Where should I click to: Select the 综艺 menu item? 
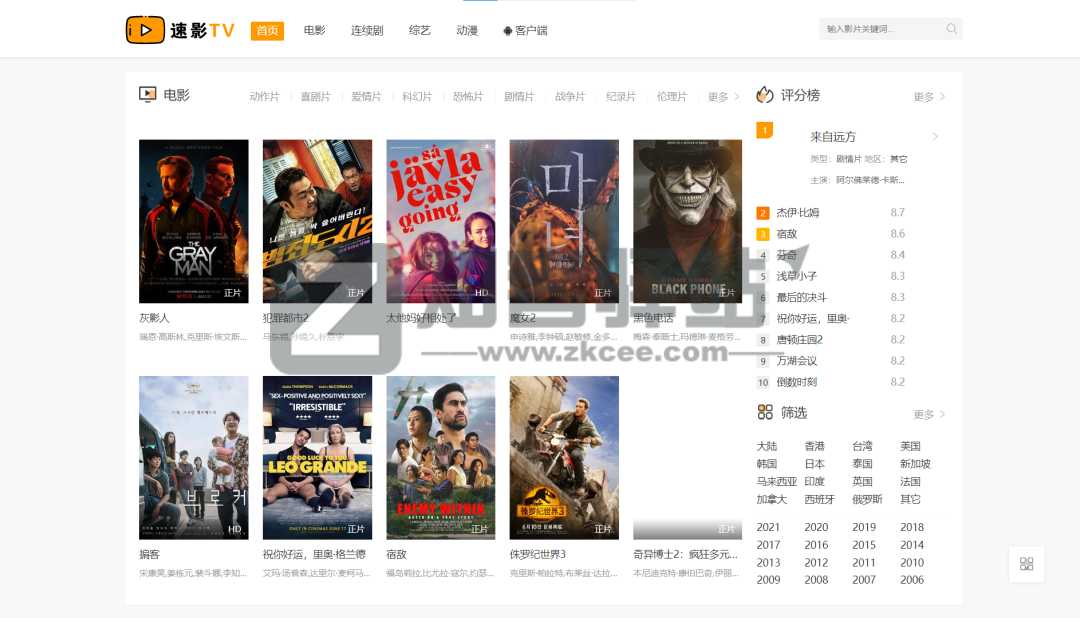(419, 30)
